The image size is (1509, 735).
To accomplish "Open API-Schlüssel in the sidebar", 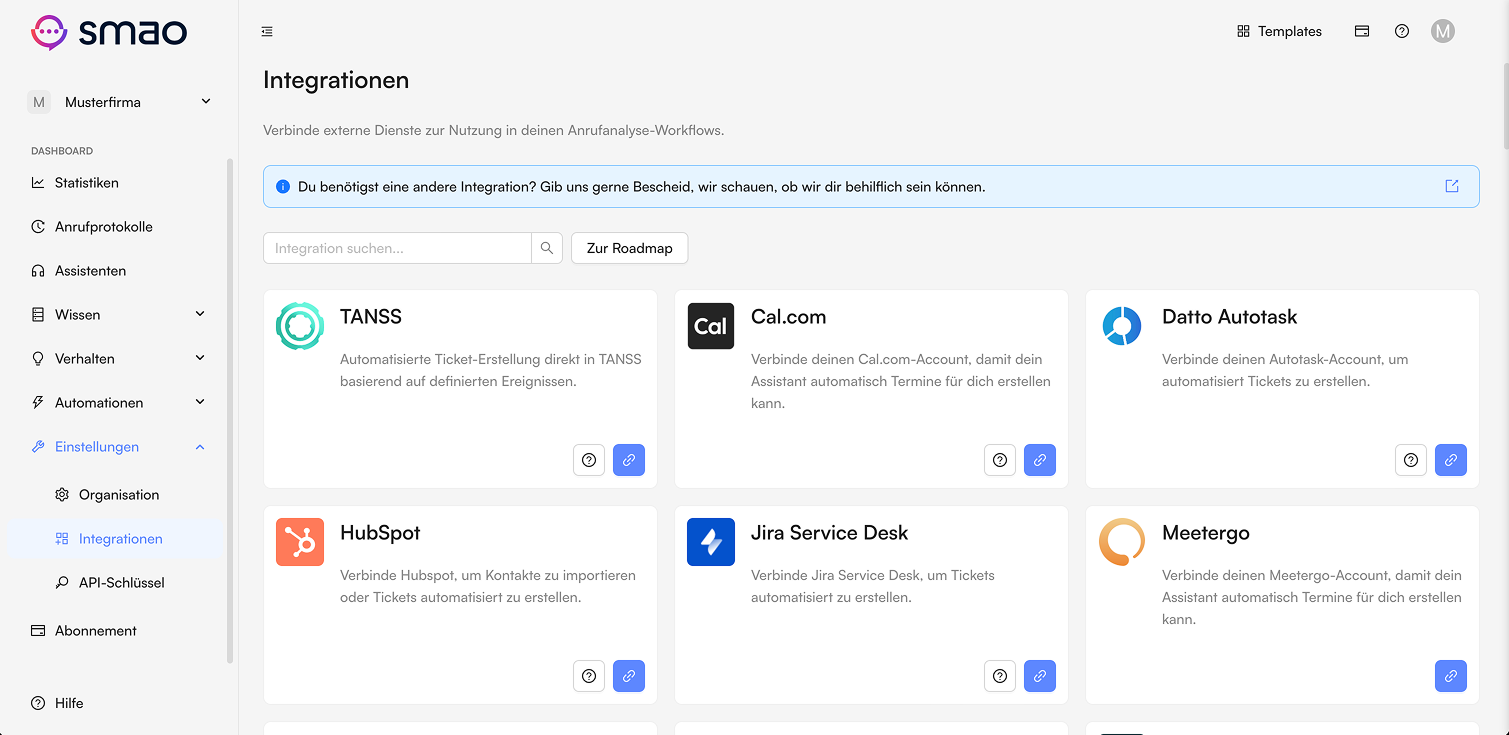I will 119,583.
